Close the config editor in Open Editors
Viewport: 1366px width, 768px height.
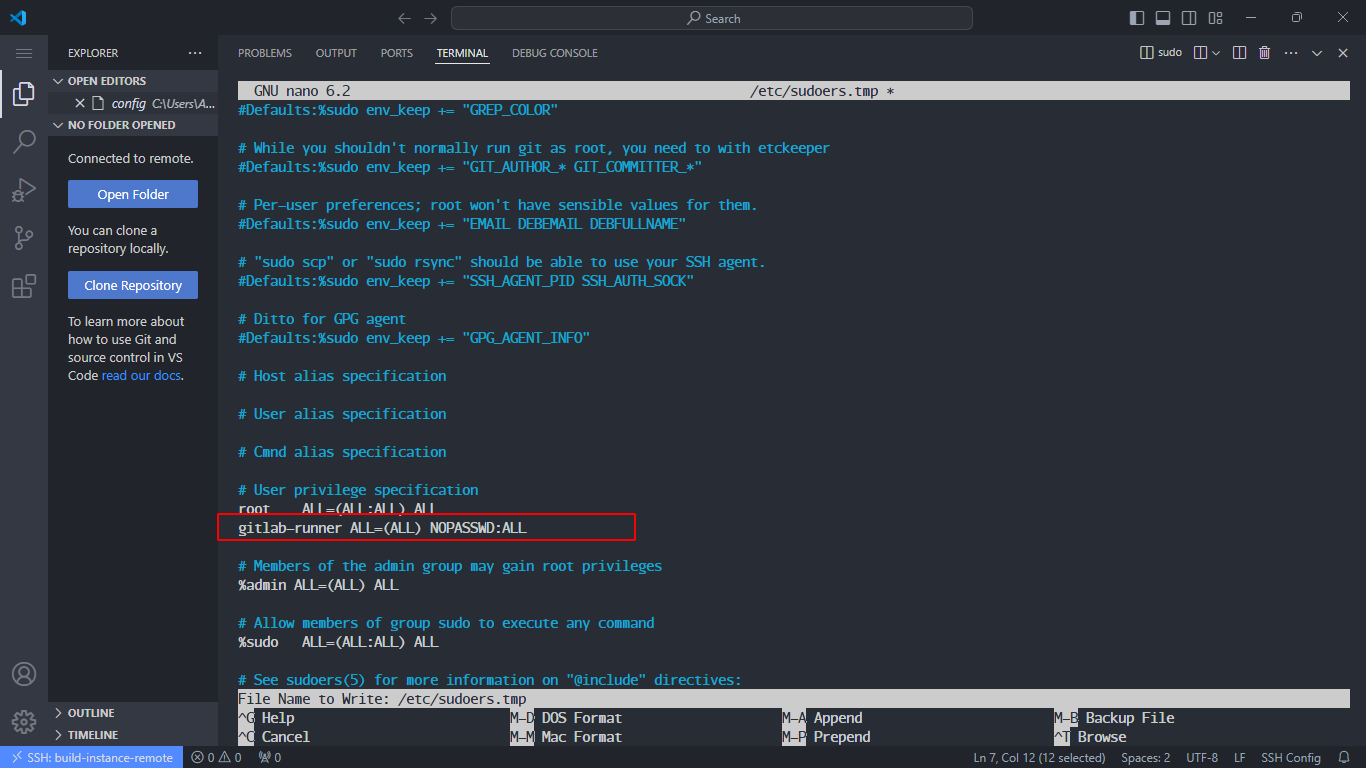(80, 103)
